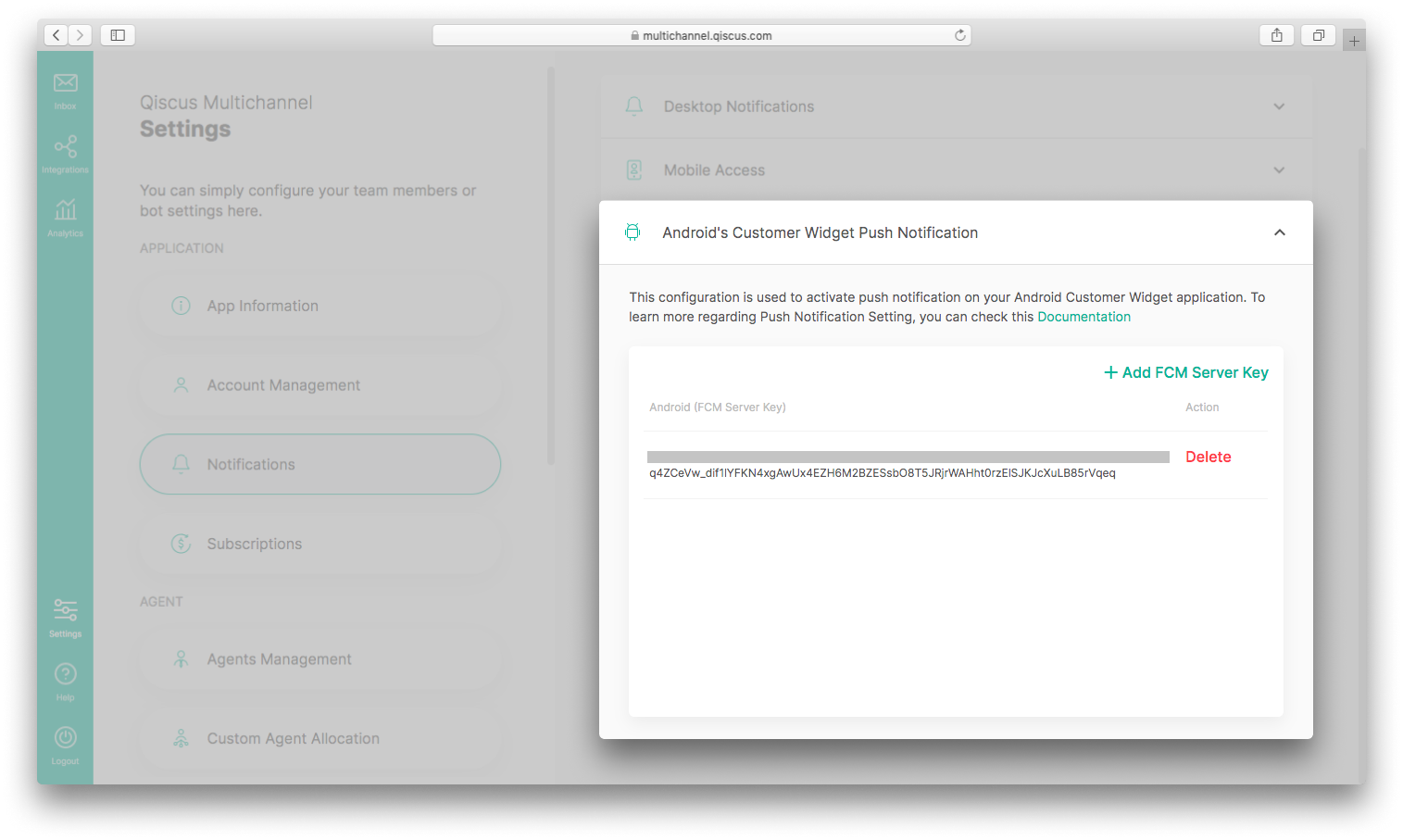Viewport: 1403px width, 840px height.
Task: Collapse Android's Customer Widget Push Notification
Action: tap(1280, 232)
